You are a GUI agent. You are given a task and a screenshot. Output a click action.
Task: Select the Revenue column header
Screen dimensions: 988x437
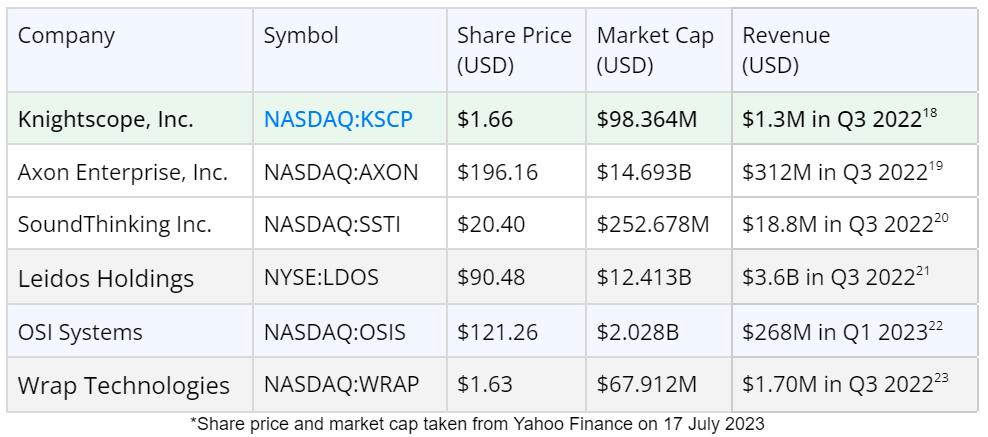[x=786, y=50]
